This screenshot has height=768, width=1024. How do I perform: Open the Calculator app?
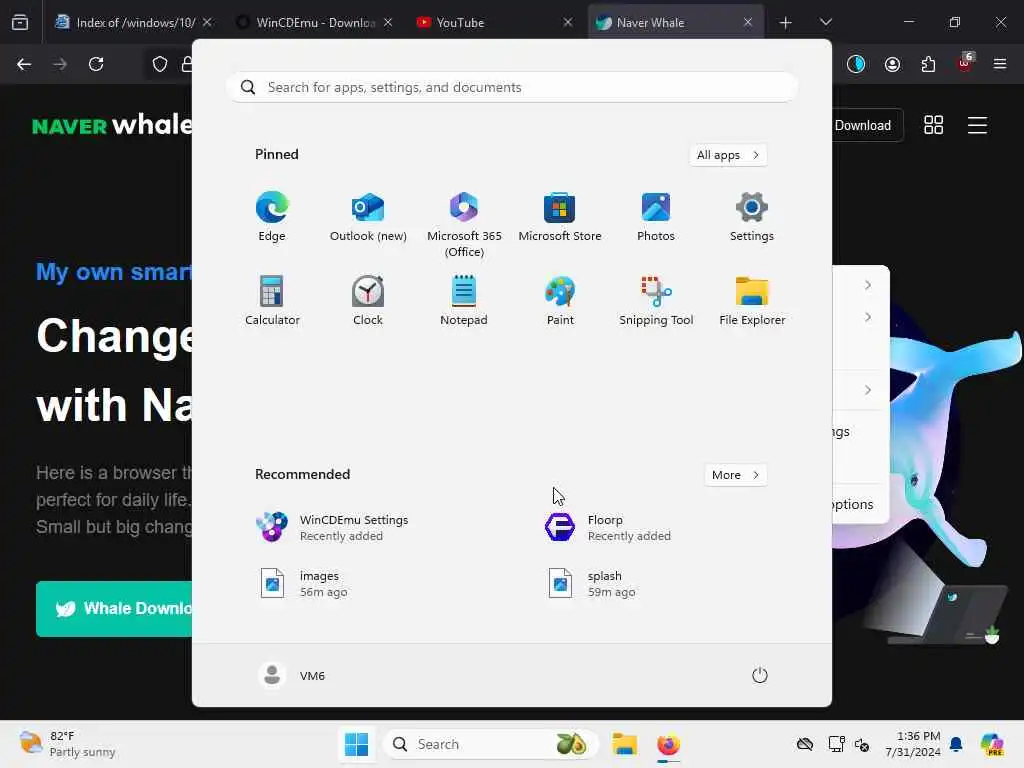[x=272, y=301]
